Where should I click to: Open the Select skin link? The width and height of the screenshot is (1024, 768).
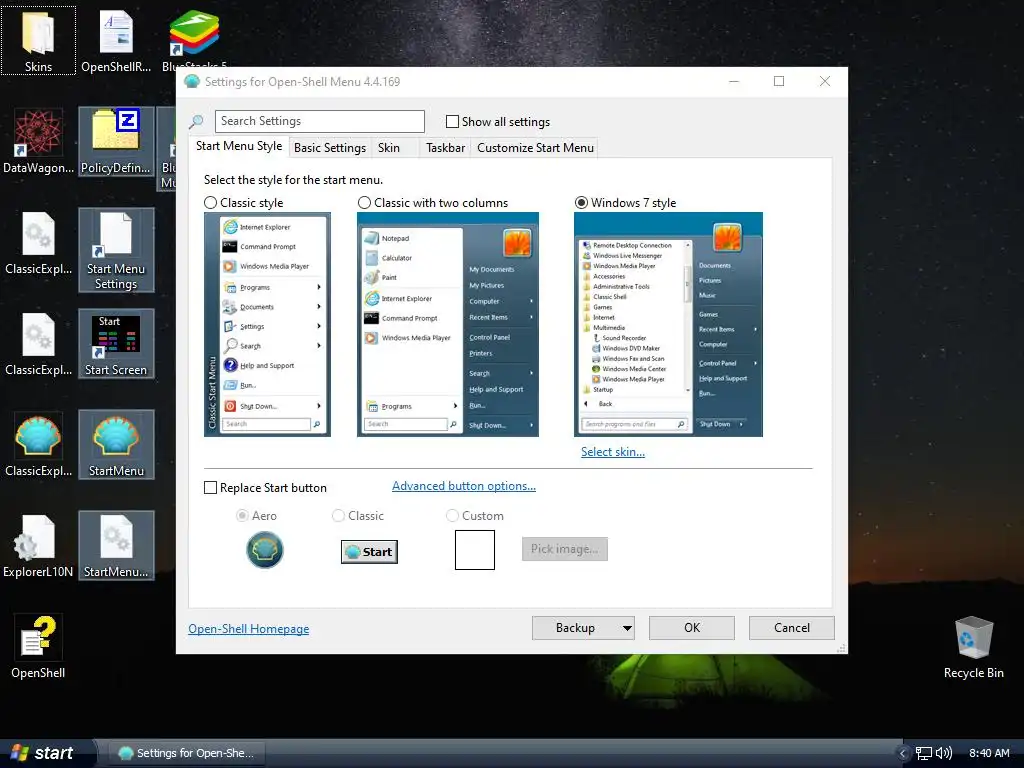click(x=613, y=452)
